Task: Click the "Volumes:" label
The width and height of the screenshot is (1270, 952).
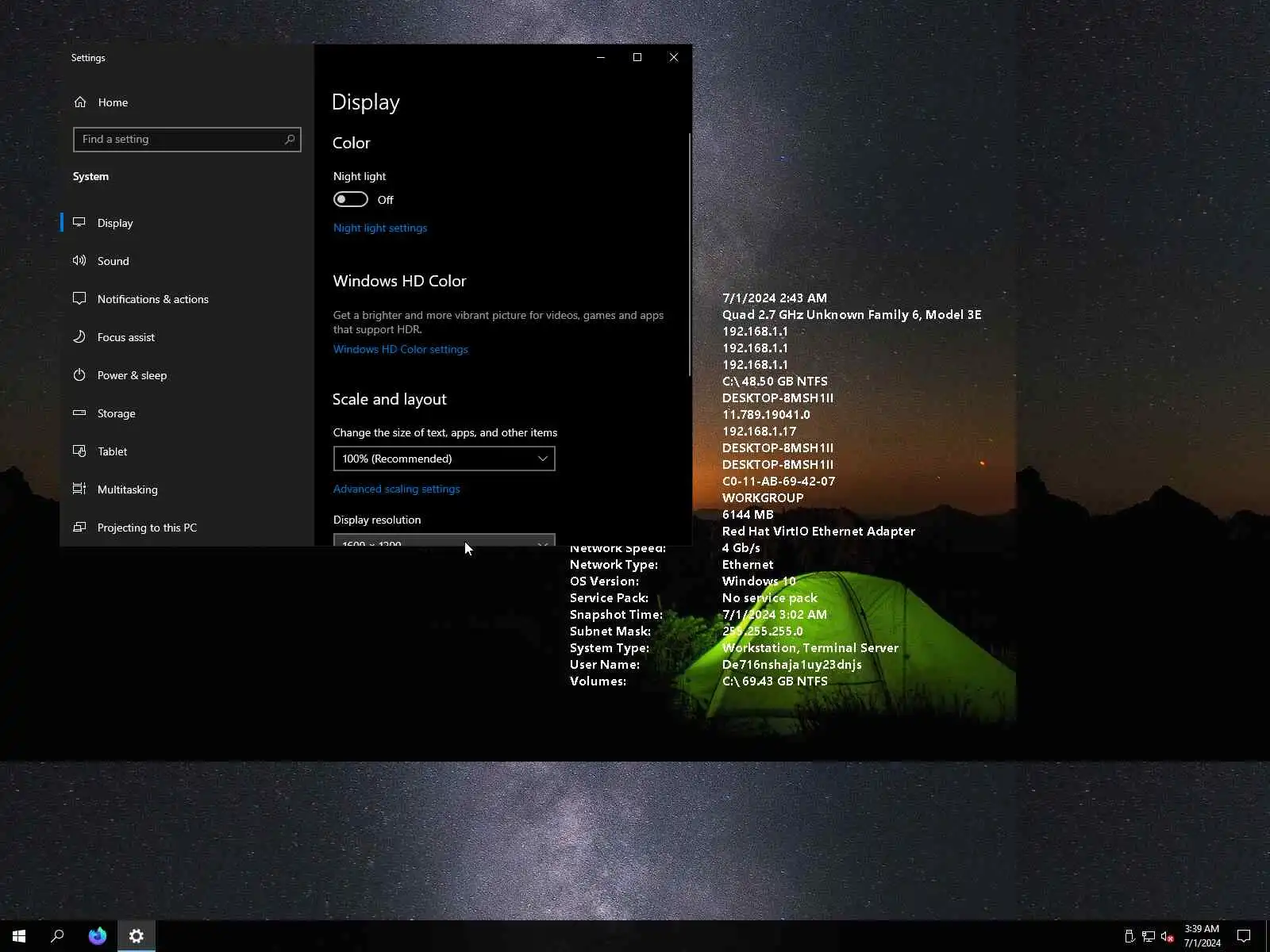Action: tap(598, 681)
